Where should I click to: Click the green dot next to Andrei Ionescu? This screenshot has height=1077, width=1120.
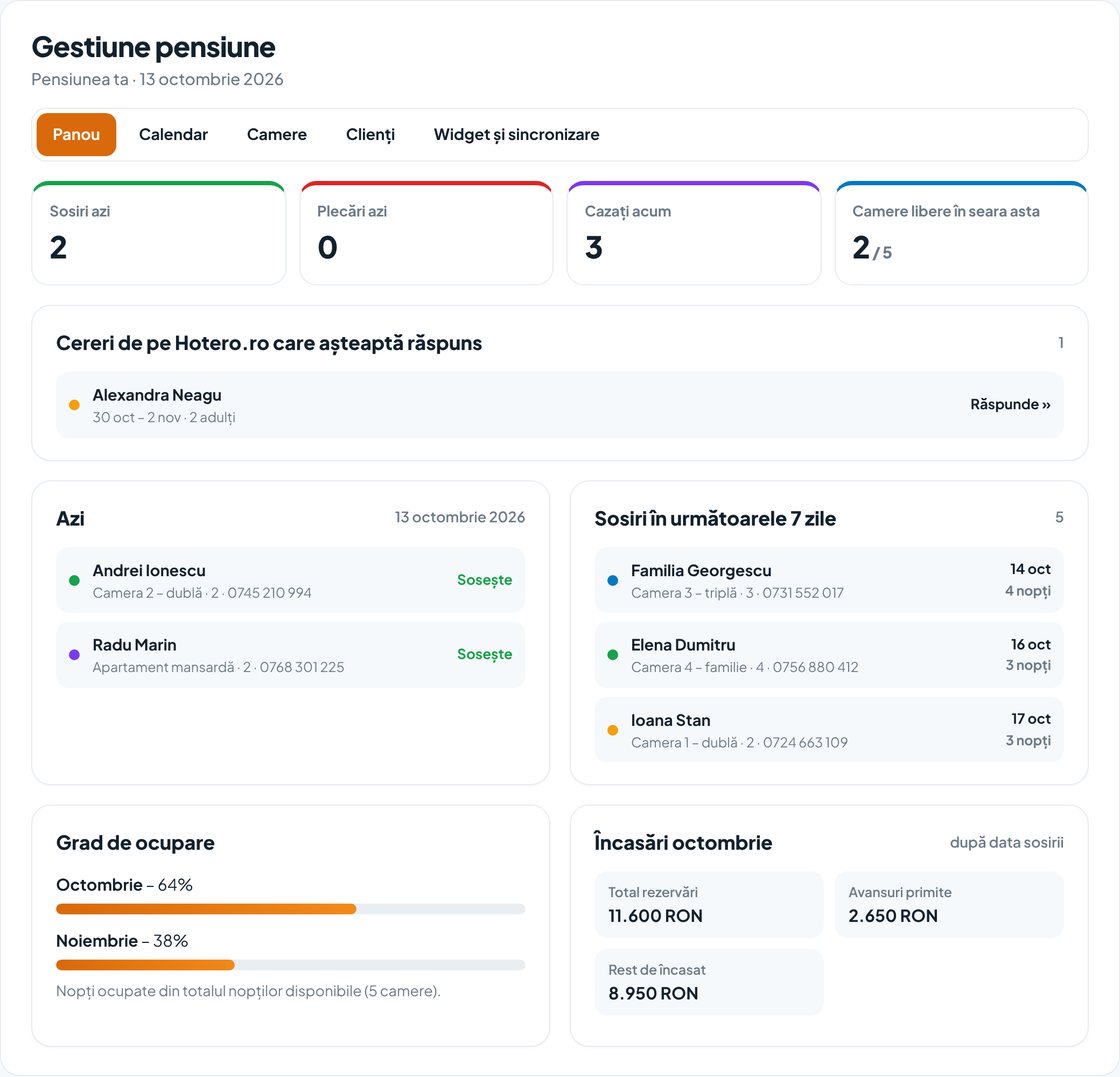[x=74, y=581]
